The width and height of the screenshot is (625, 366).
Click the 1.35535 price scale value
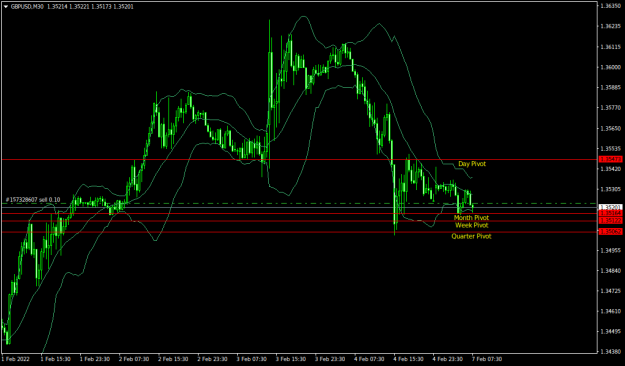(611, 149)
